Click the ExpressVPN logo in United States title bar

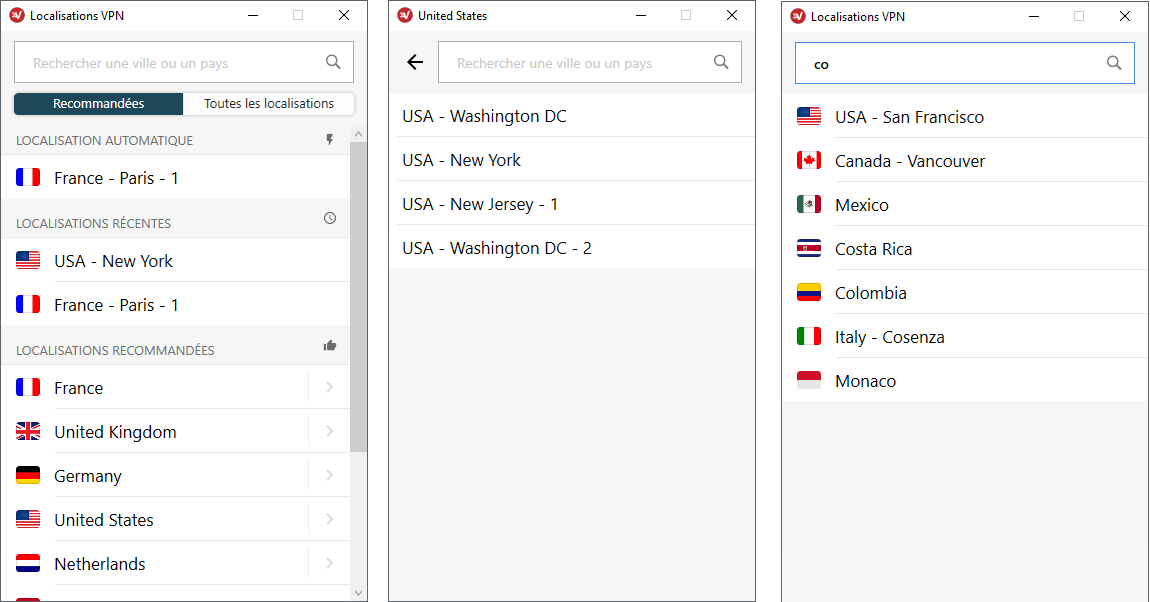tap(405, 15)
